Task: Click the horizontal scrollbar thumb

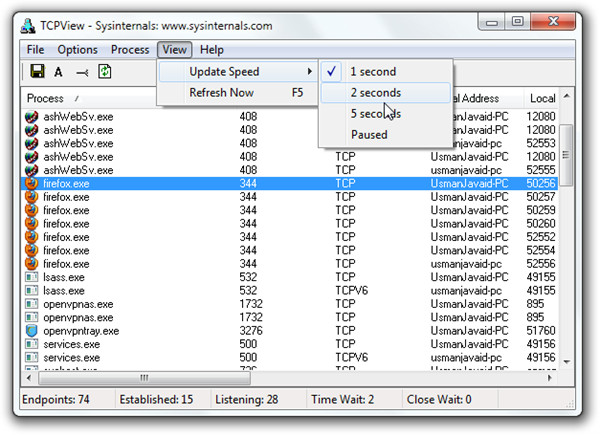Action: pos(144,378)
